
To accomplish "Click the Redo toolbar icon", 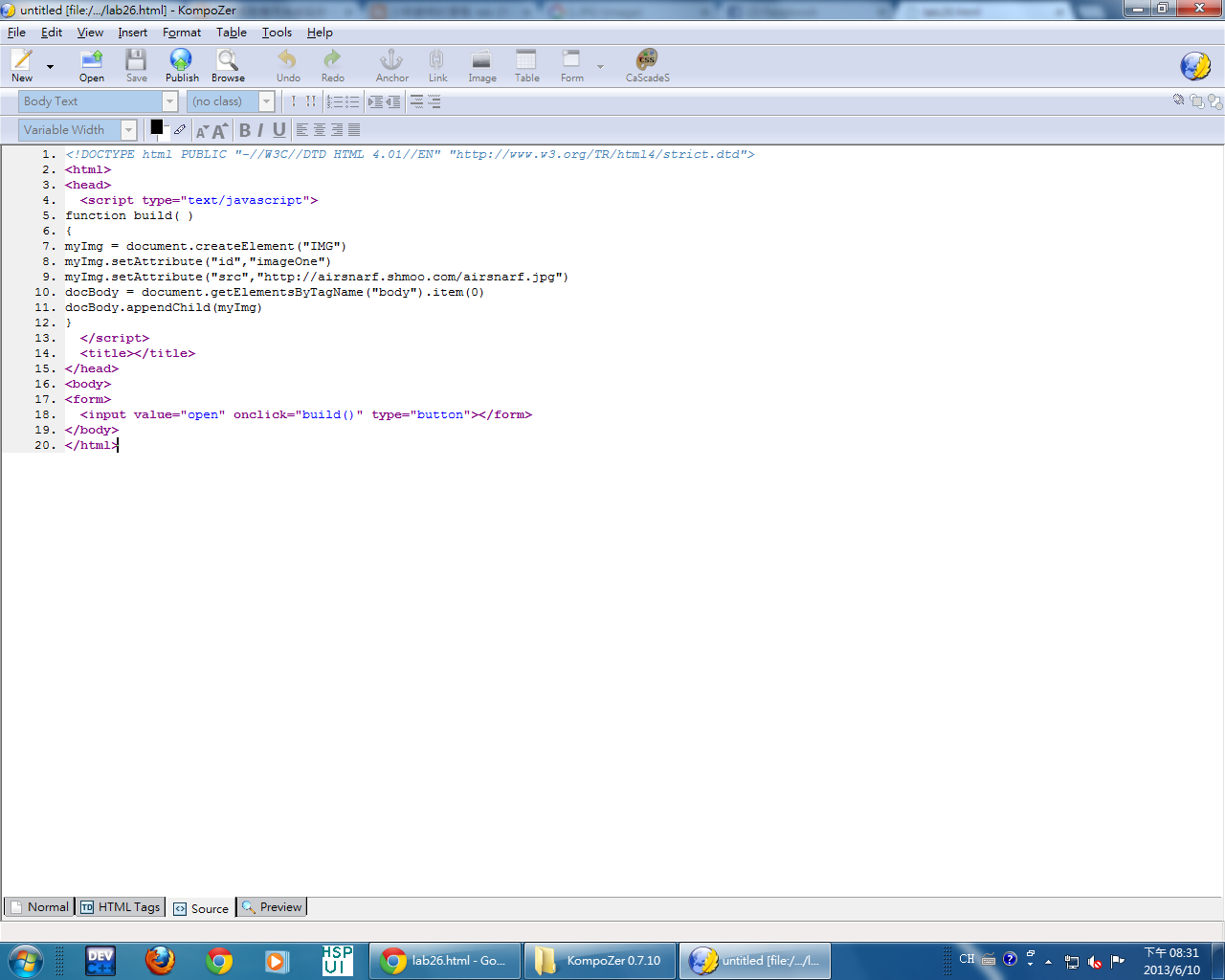I will (333, 66).
